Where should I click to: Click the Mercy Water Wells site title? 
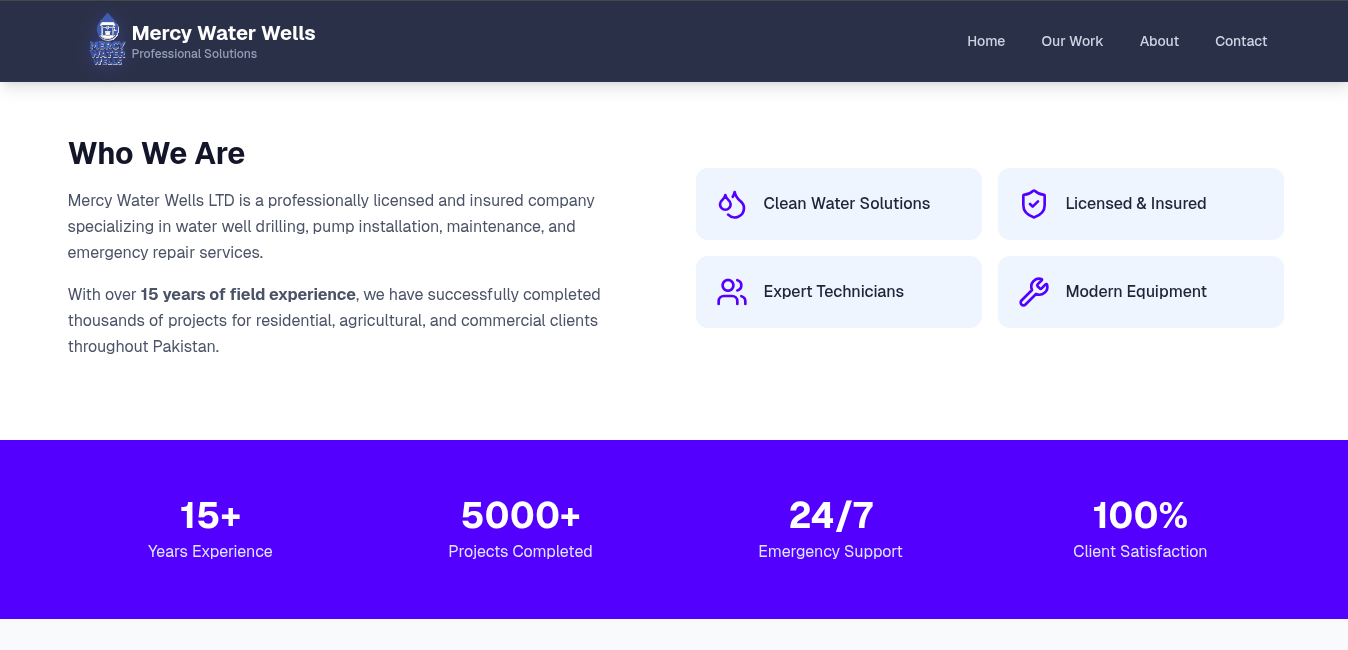pos(223,32)
